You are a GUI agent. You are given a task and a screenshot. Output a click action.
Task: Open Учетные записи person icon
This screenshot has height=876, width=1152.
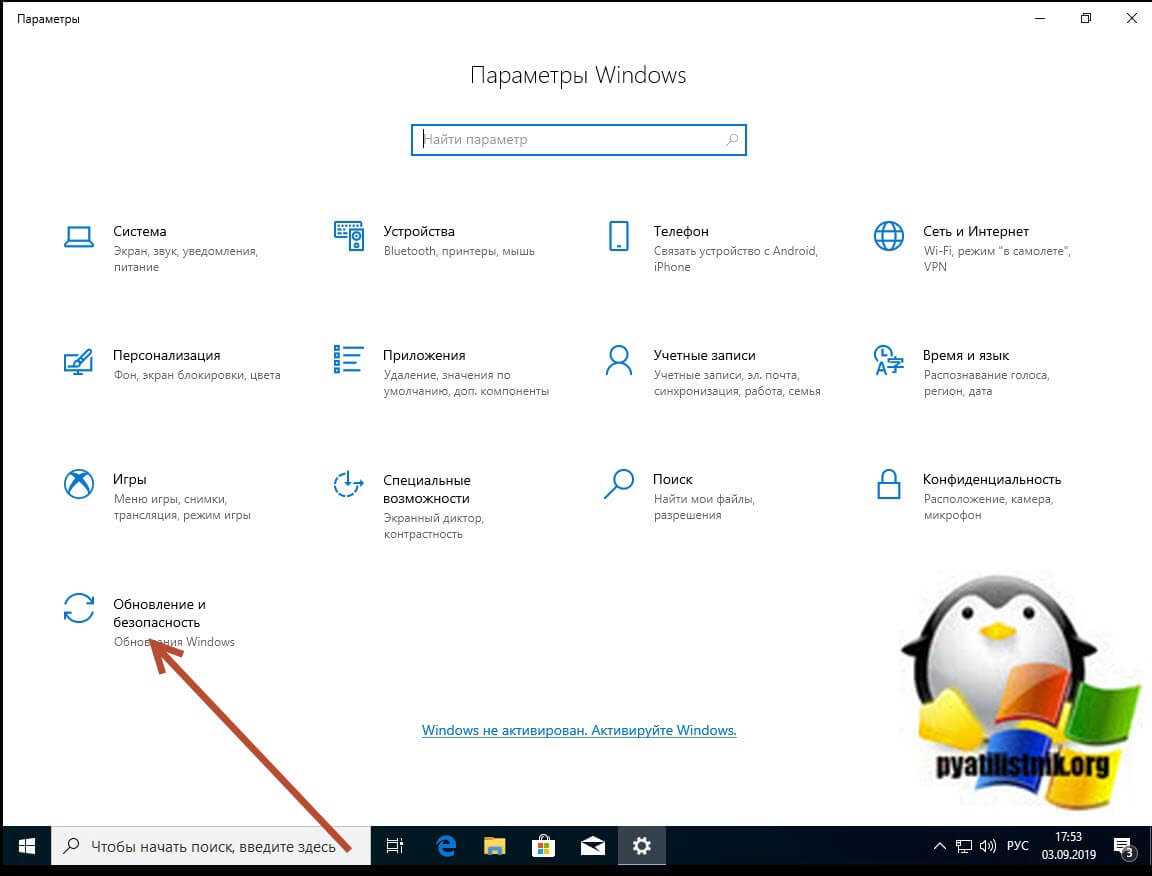(618, 360)
